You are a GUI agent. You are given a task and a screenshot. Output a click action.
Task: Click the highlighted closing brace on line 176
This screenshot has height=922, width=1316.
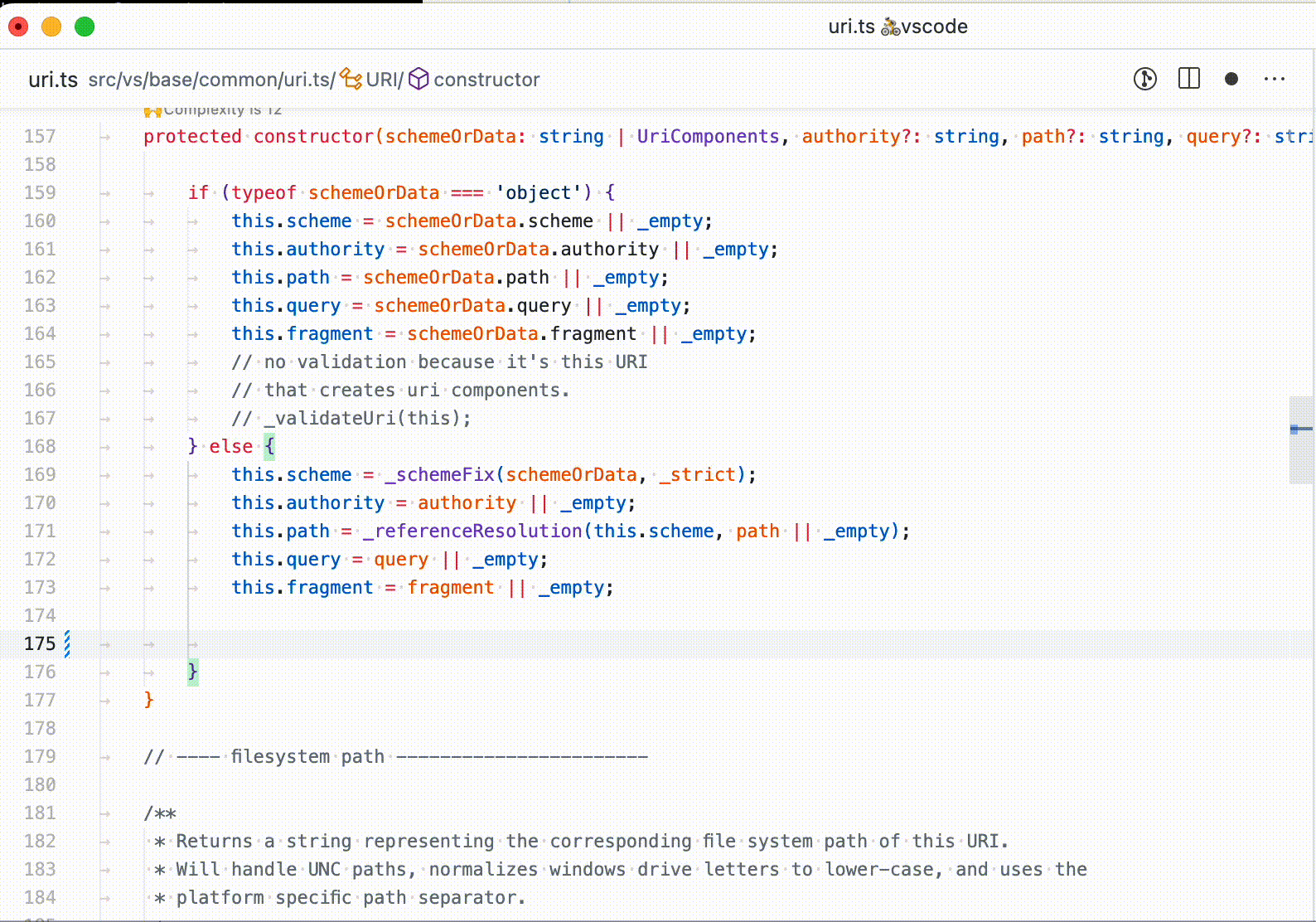point(192,672)
